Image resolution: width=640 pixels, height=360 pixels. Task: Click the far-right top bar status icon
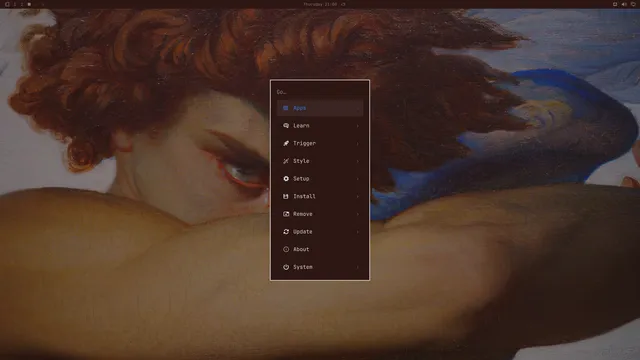point(633,4)
